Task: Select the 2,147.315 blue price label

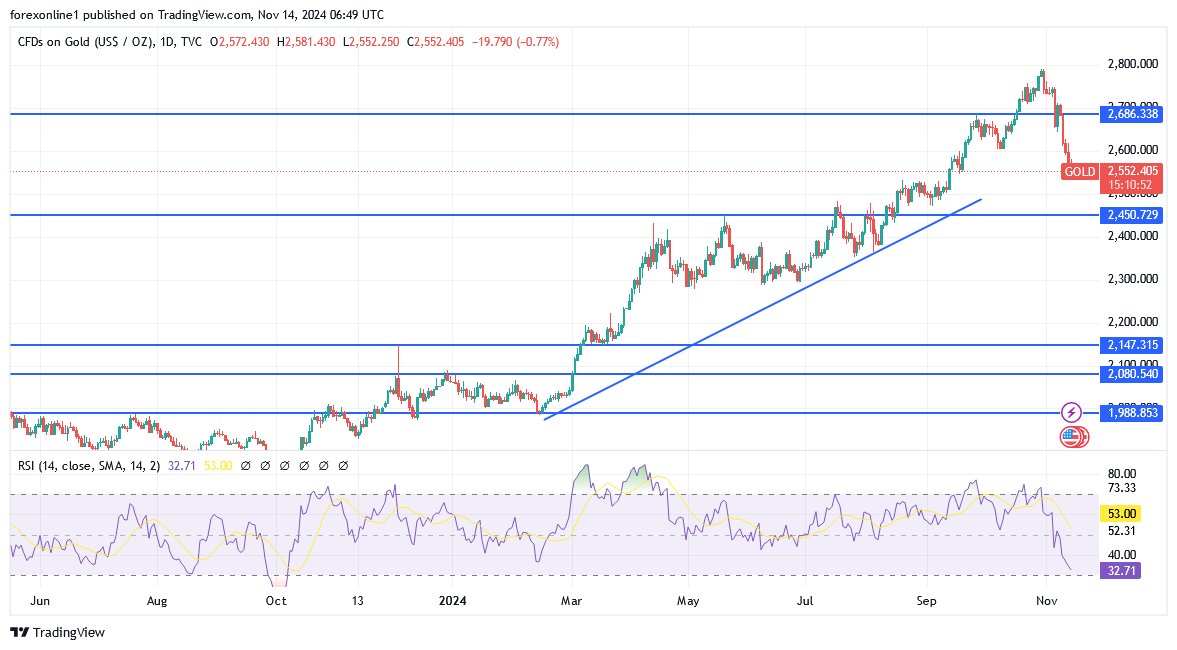Action: coord(1132,345)
